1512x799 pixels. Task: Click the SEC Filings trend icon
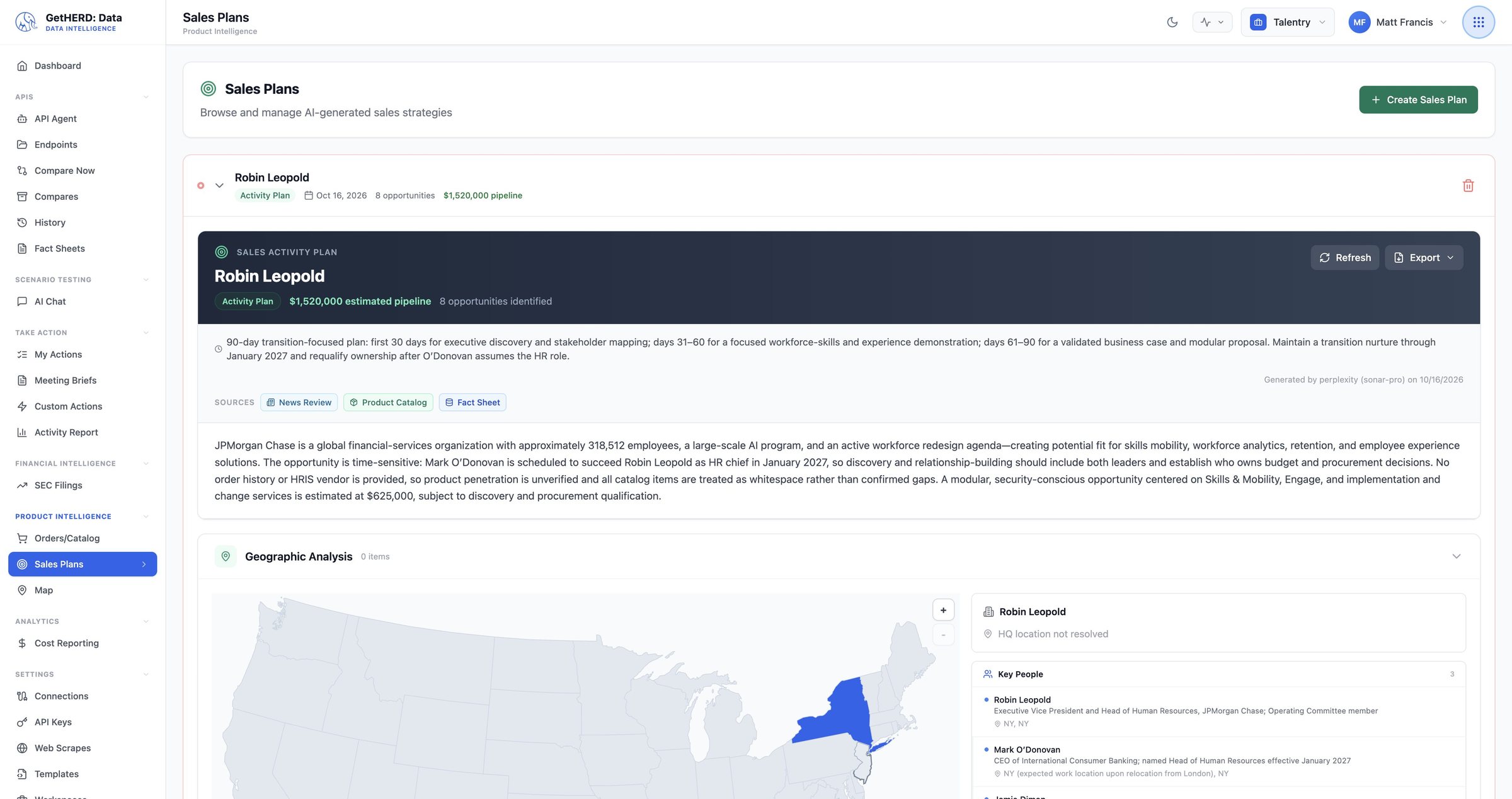point(22,485)
